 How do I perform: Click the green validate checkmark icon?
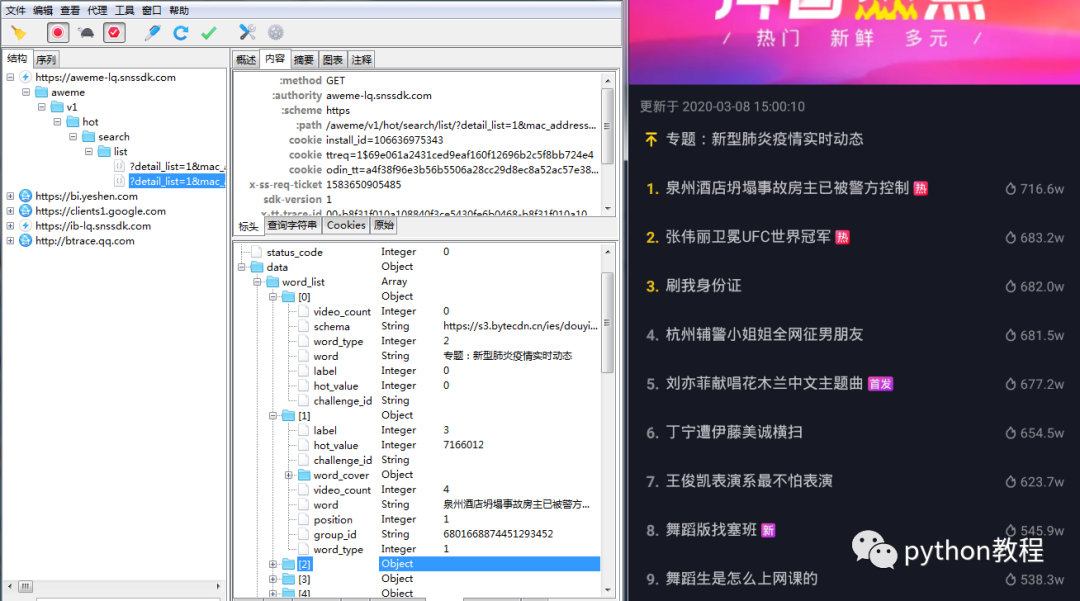(209, 32)
